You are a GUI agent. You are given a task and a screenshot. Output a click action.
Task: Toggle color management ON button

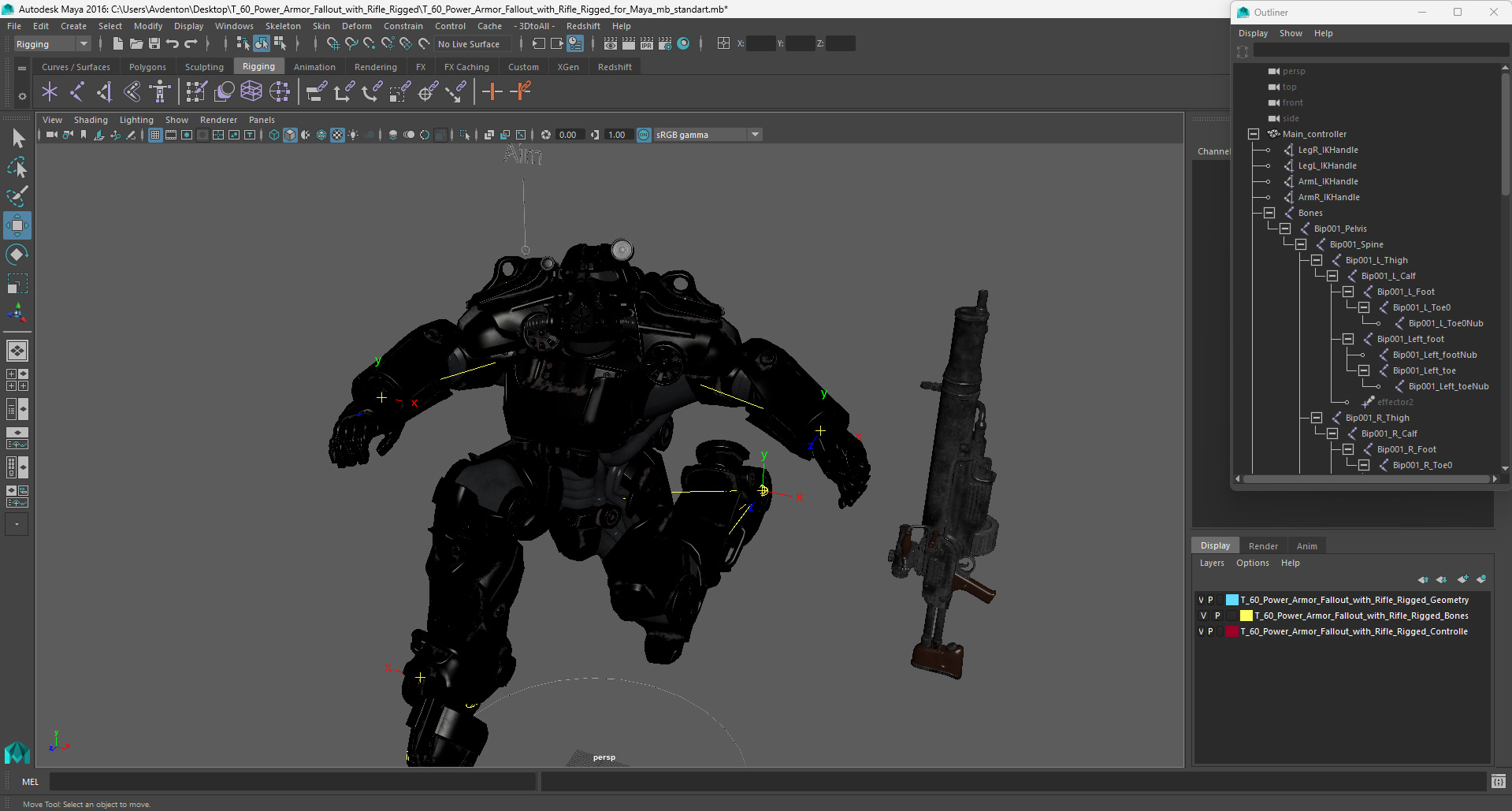tap(644, 135)
